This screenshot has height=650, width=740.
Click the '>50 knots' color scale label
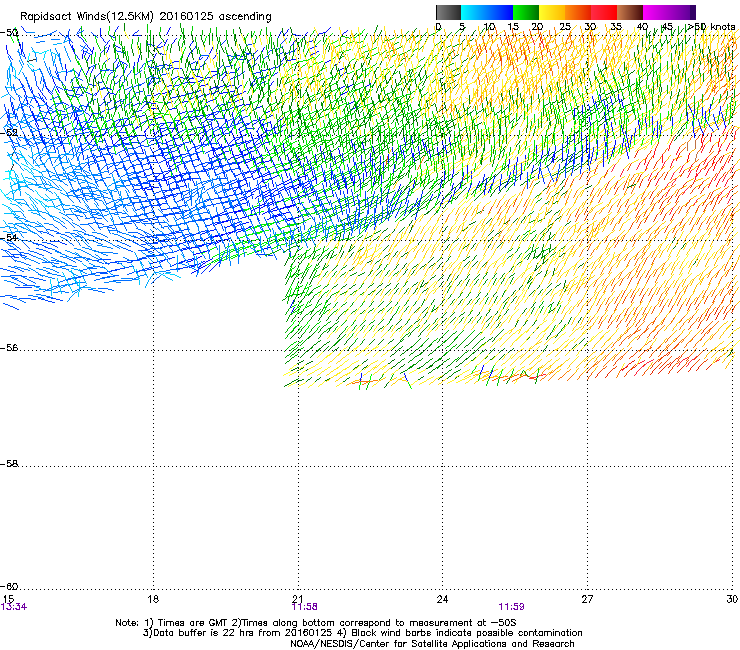pyautogui.click(x=711, y=27)
